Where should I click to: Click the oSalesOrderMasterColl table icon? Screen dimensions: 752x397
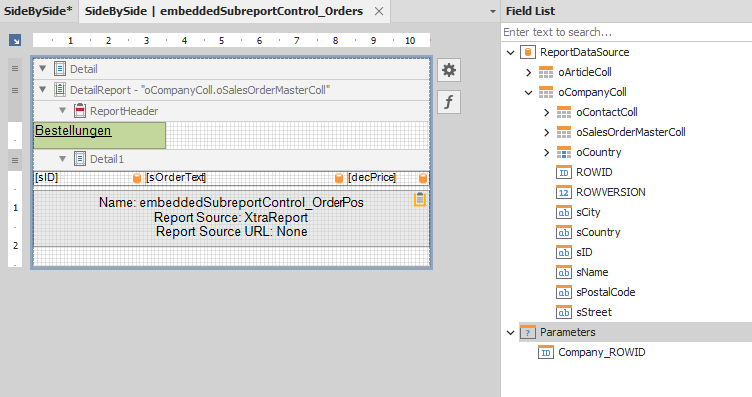[x=564, y=132]
